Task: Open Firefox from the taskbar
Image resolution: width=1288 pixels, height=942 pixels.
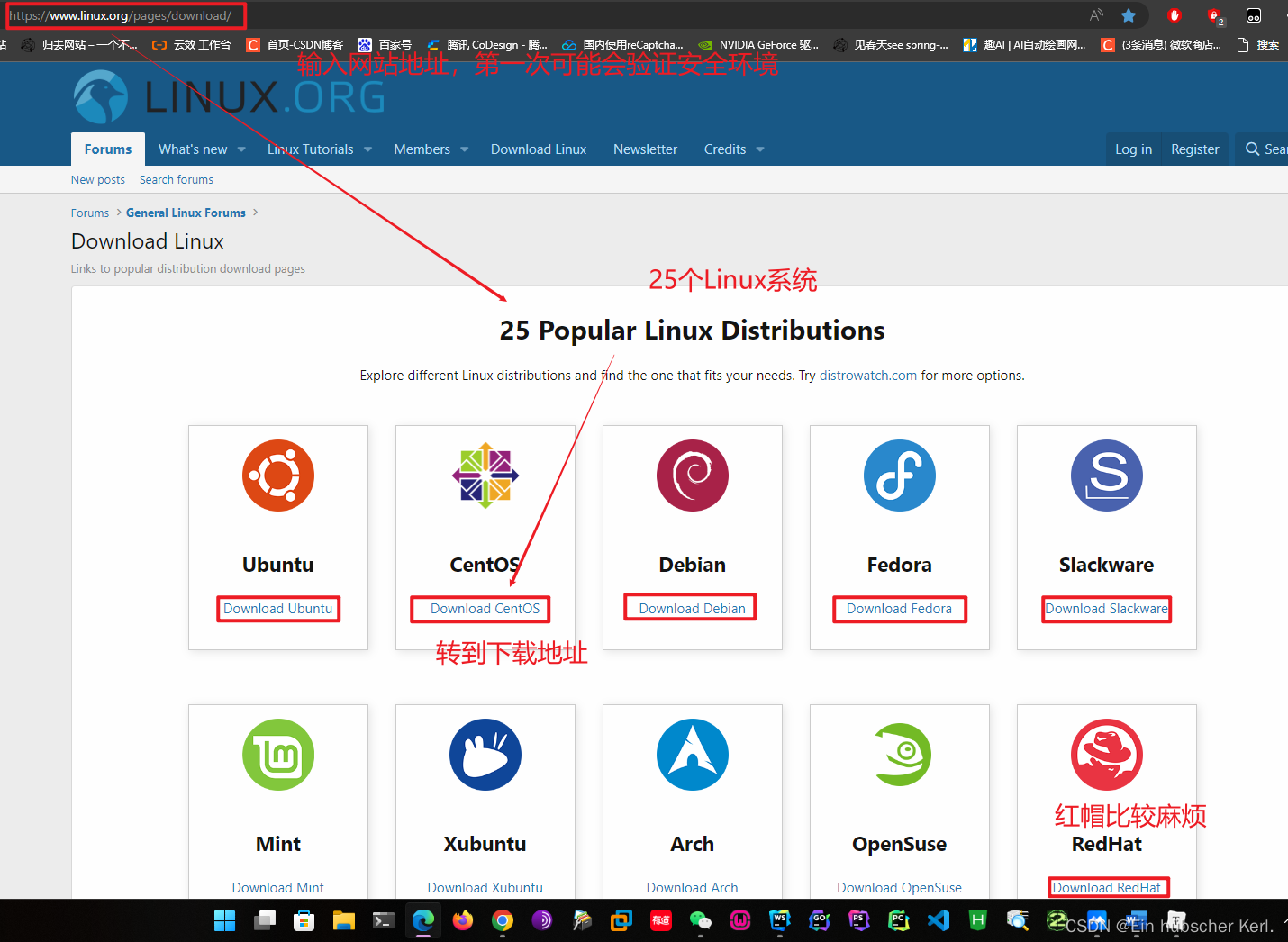Action: [x=463, y=920]
